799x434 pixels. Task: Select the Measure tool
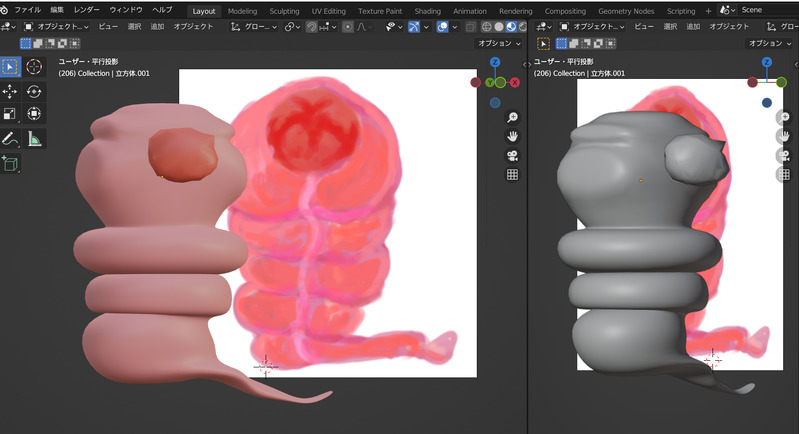point(34,139)
